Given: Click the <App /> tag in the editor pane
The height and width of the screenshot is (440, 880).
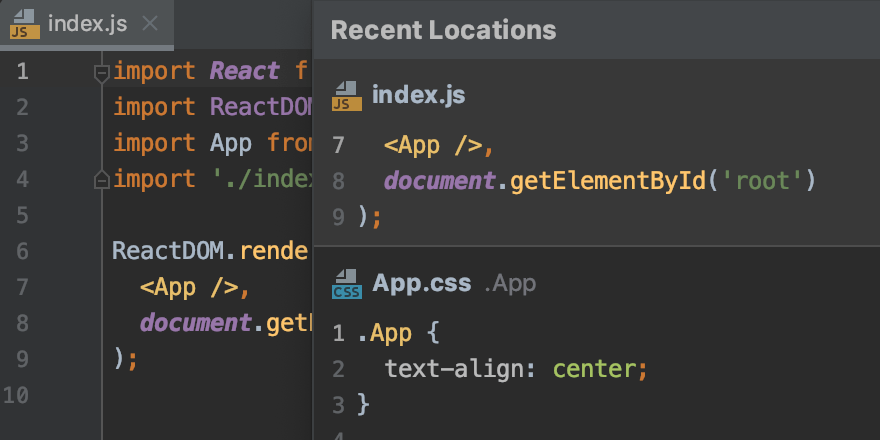Looking at the screenshot, I should click(190, 287).
